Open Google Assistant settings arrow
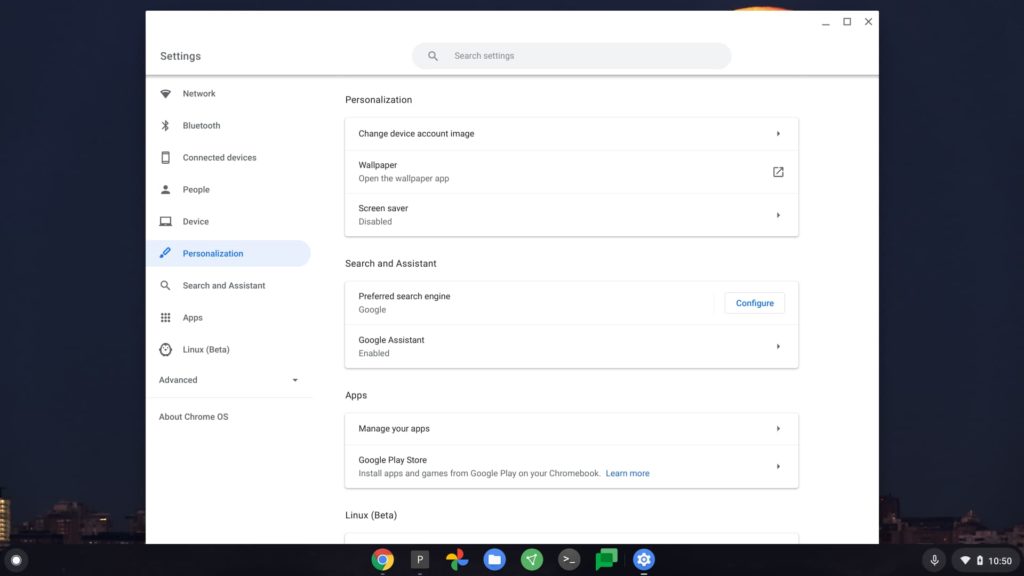 [x=778, y=347]
